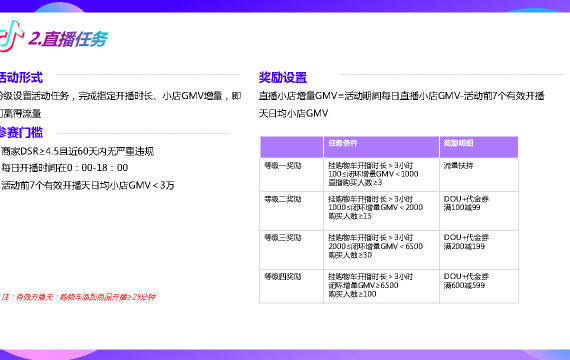Click the '奖励明细' table header
The height and width of the screenshot is (360, 570).
click(458, 143)
